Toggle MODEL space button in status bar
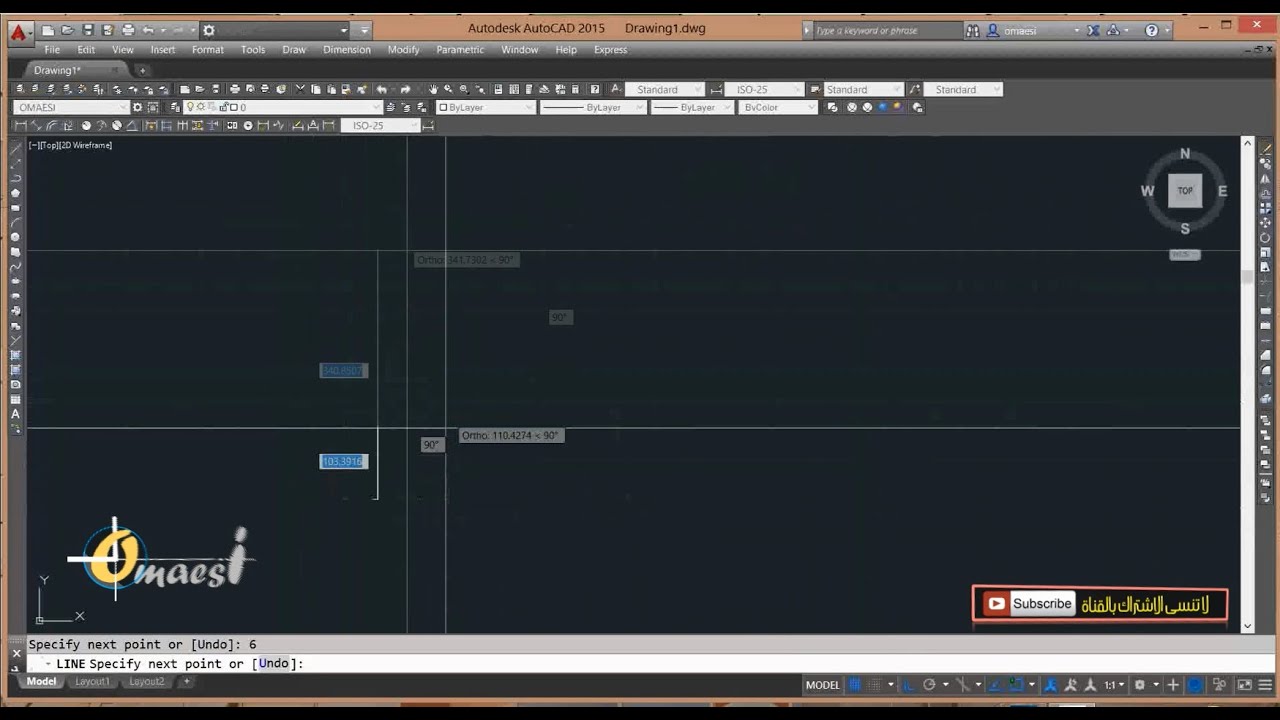The width and height of the screenshot is (1280, 720). point(822,685)
